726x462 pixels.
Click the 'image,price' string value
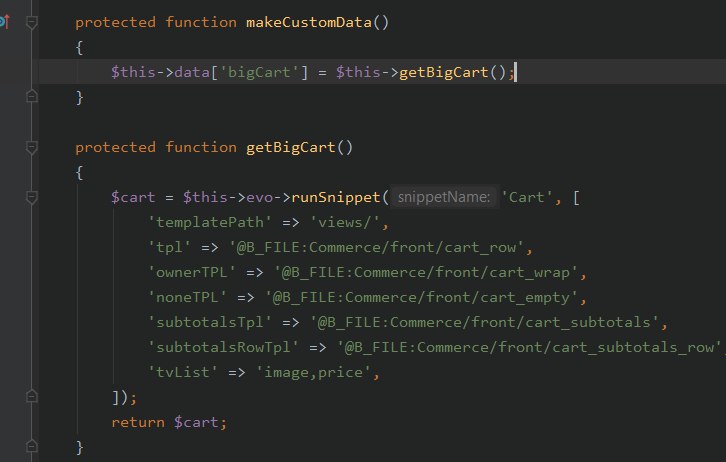tap(313, 372)
